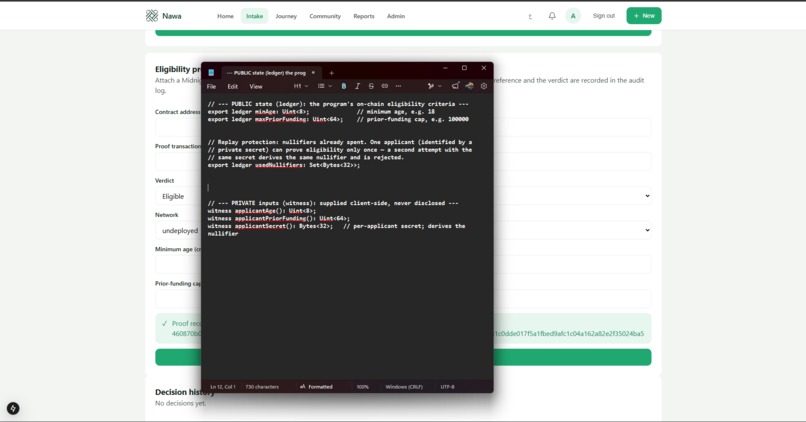Viewport: 806px width, 422px height.
Task: Click the line 'witness applicantAge(): Uint<8>;'
Action: pyautogui.click(x=262, y=211)
